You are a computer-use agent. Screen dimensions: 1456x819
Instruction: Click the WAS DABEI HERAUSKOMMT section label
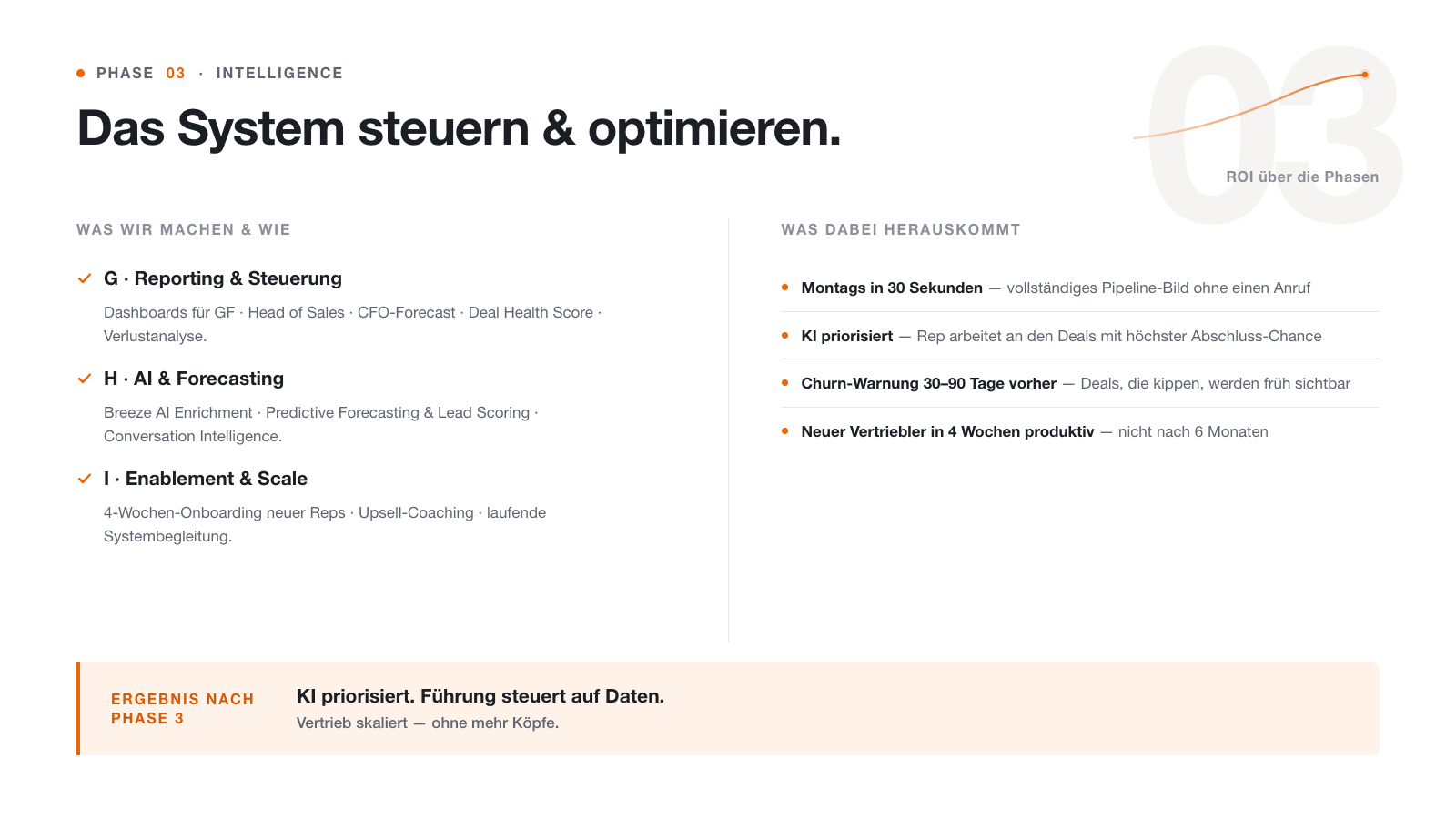(x=901, y=229)
